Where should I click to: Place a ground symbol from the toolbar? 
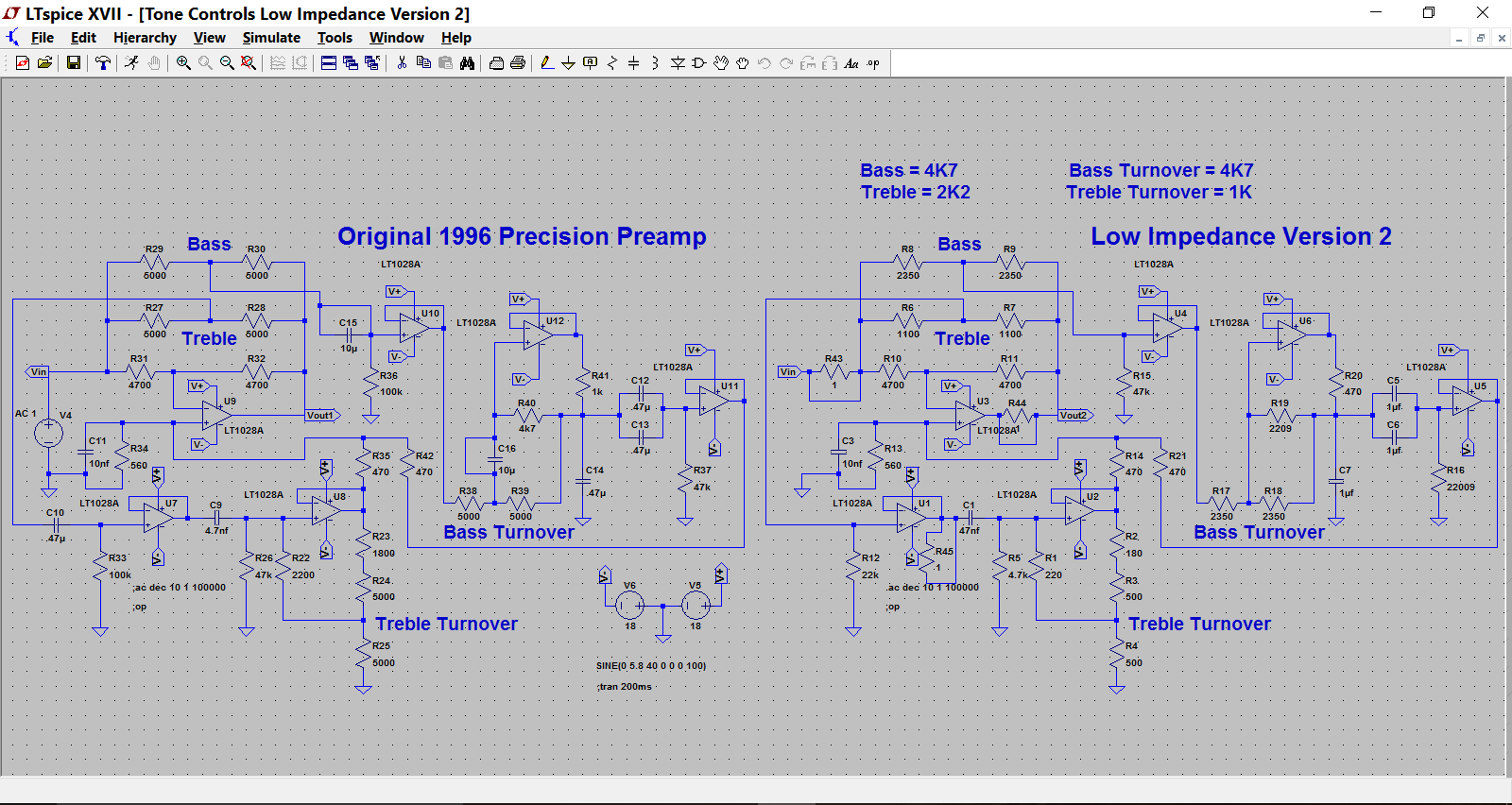pyautogui.click(x=568, y=63)
